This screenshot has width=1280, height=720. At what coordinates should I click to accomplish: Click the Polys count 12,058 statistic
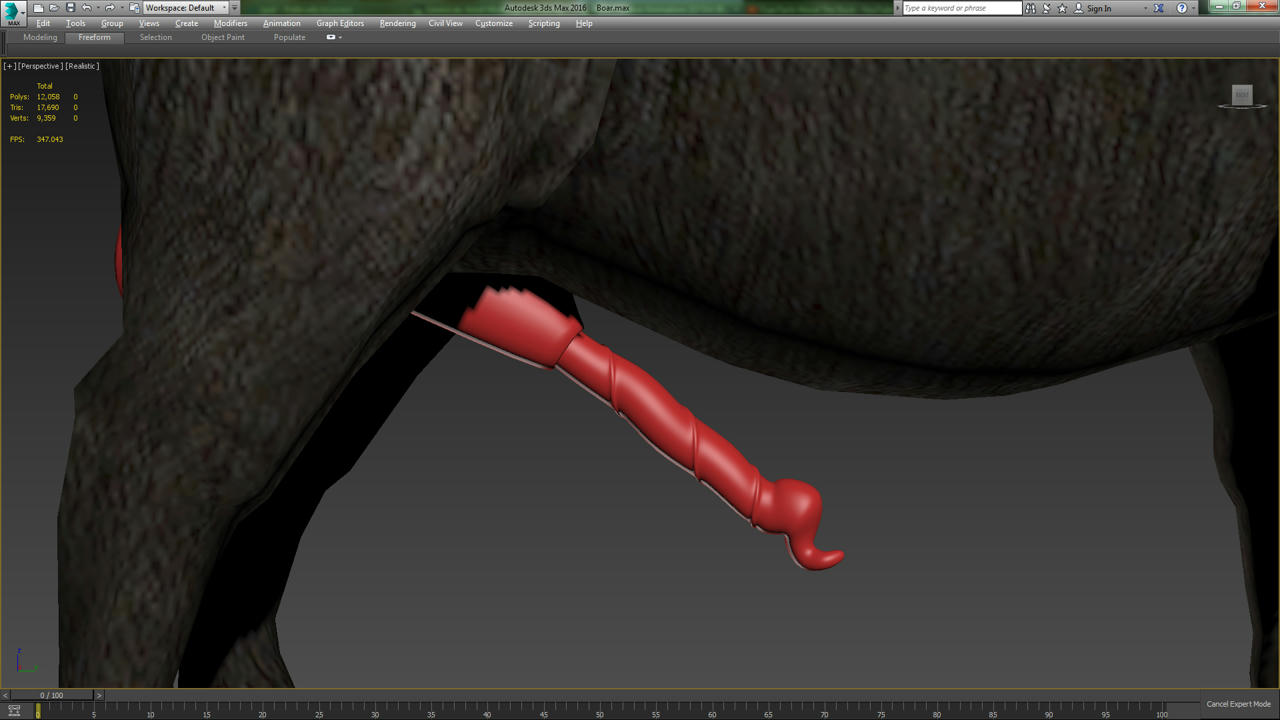[x=48, y=97]
